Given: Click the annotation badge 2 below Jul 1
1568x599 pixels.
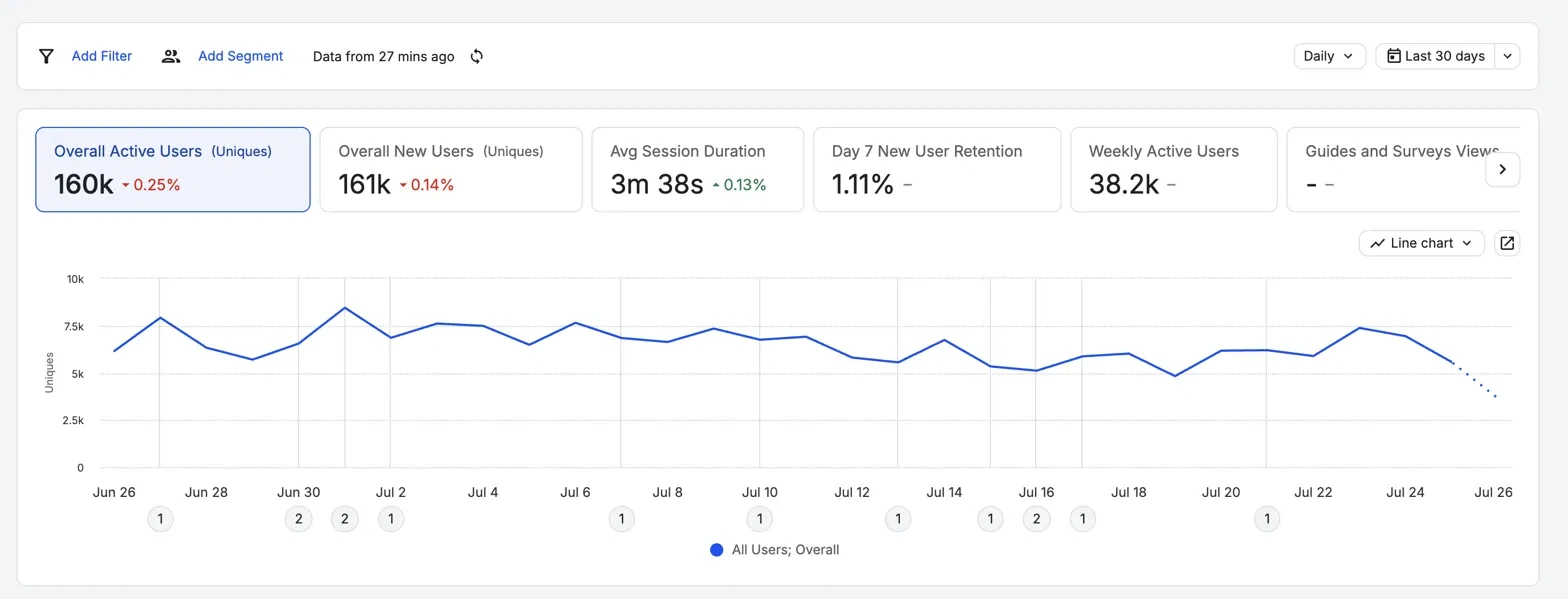Looking at the screenshot, I should pos(345,519).
